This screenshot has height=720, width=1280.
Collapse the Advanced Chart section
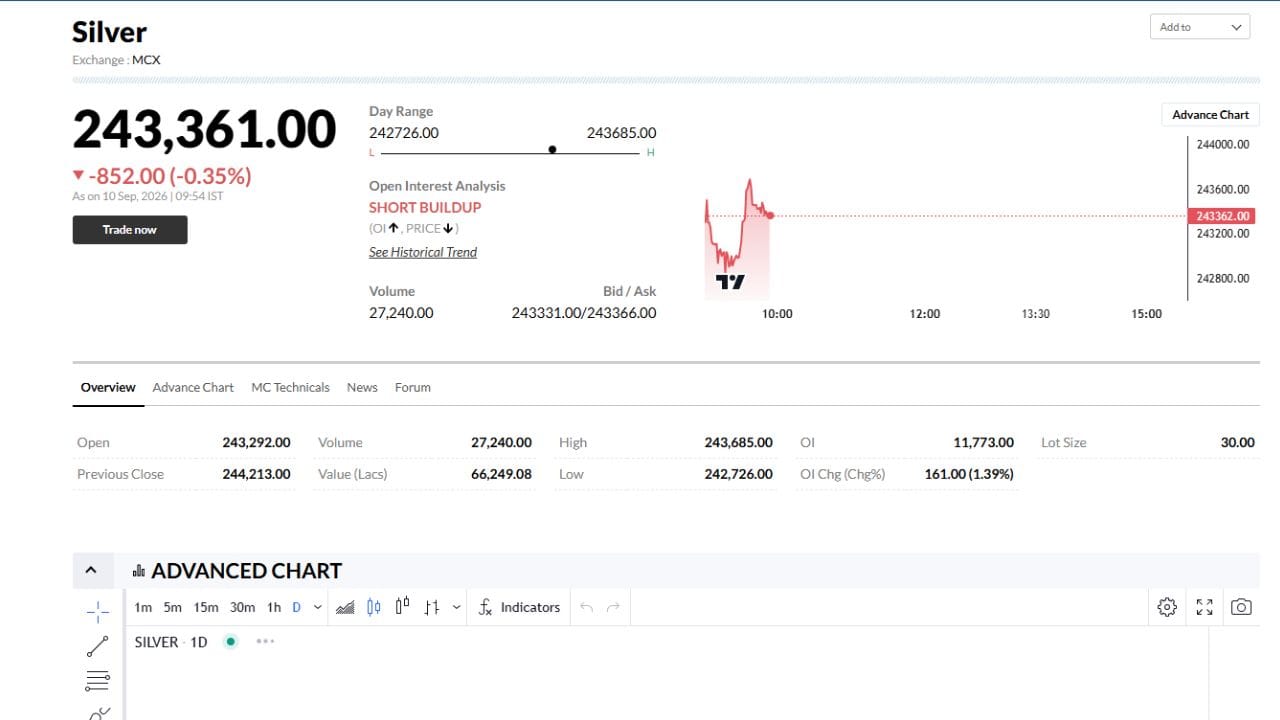91,571
